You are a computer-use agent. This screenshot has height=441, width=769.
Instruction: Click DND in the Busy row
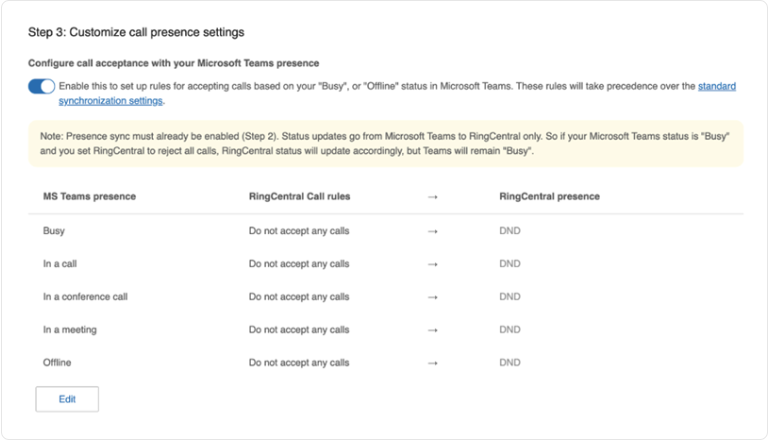[510, 231]
